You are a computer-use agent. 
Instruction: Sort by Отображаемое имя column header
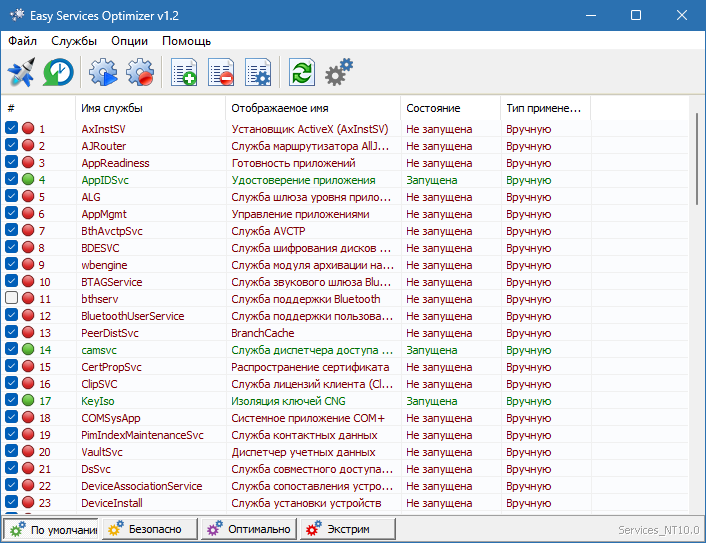(x=313, y=108)
